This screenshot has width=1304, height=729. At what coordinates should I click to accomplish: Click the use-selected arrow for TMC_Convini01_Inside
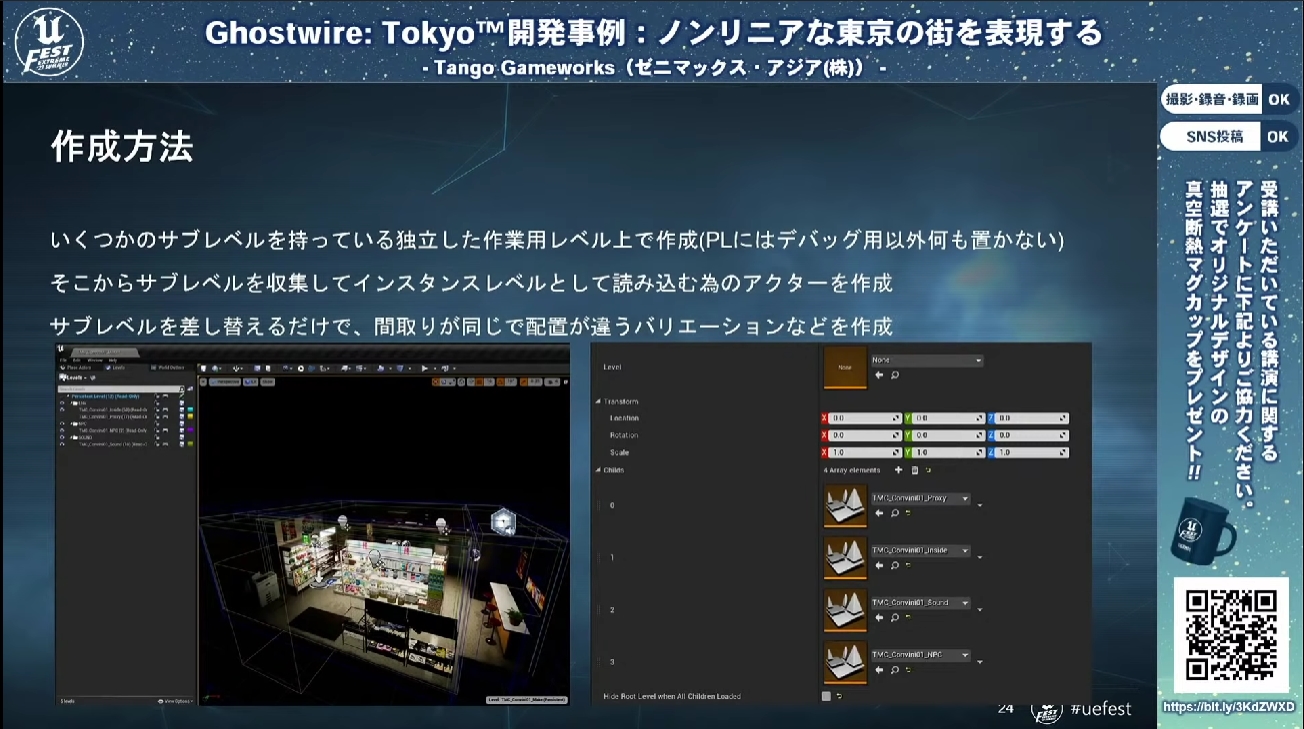[x=879, y=565]
